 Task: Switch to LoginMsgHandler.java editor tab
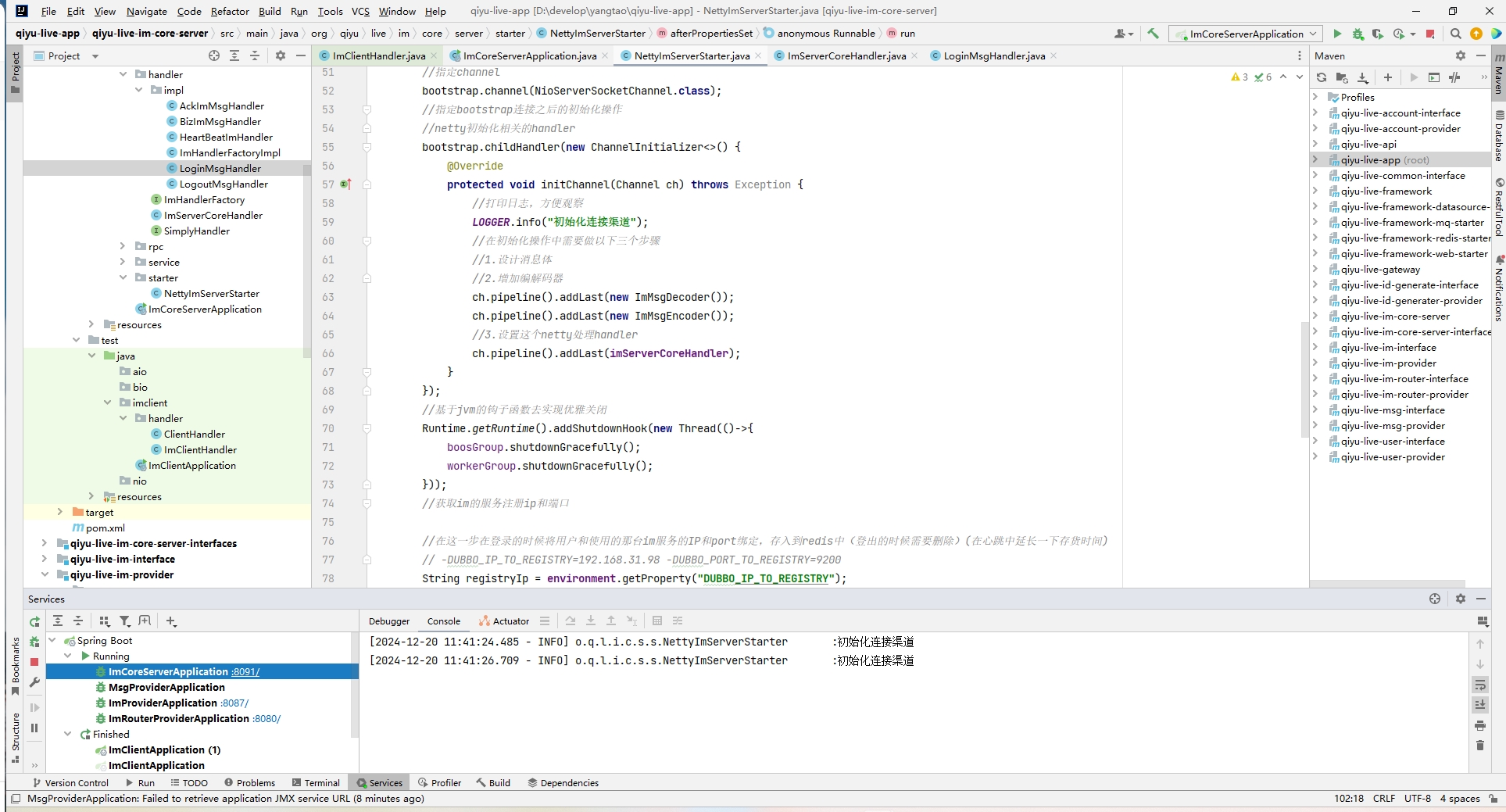[x=993, y=55]
